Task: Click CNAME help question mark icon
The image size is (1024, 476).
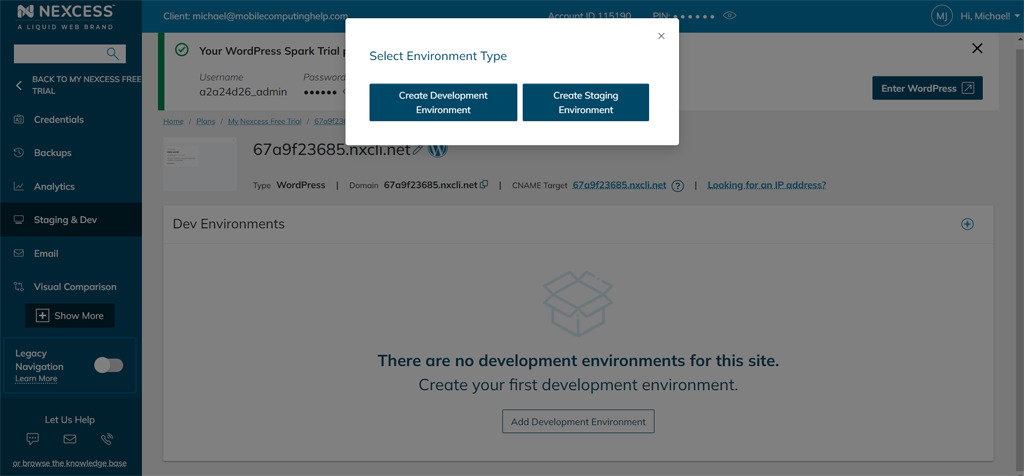Action: (x=677, y=185)
